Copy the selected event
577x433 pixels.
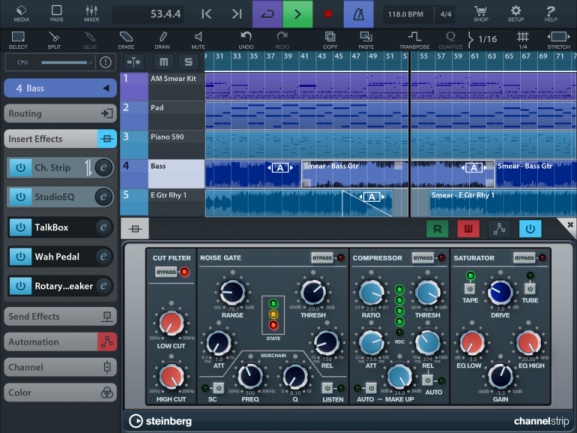coord(330,40)
